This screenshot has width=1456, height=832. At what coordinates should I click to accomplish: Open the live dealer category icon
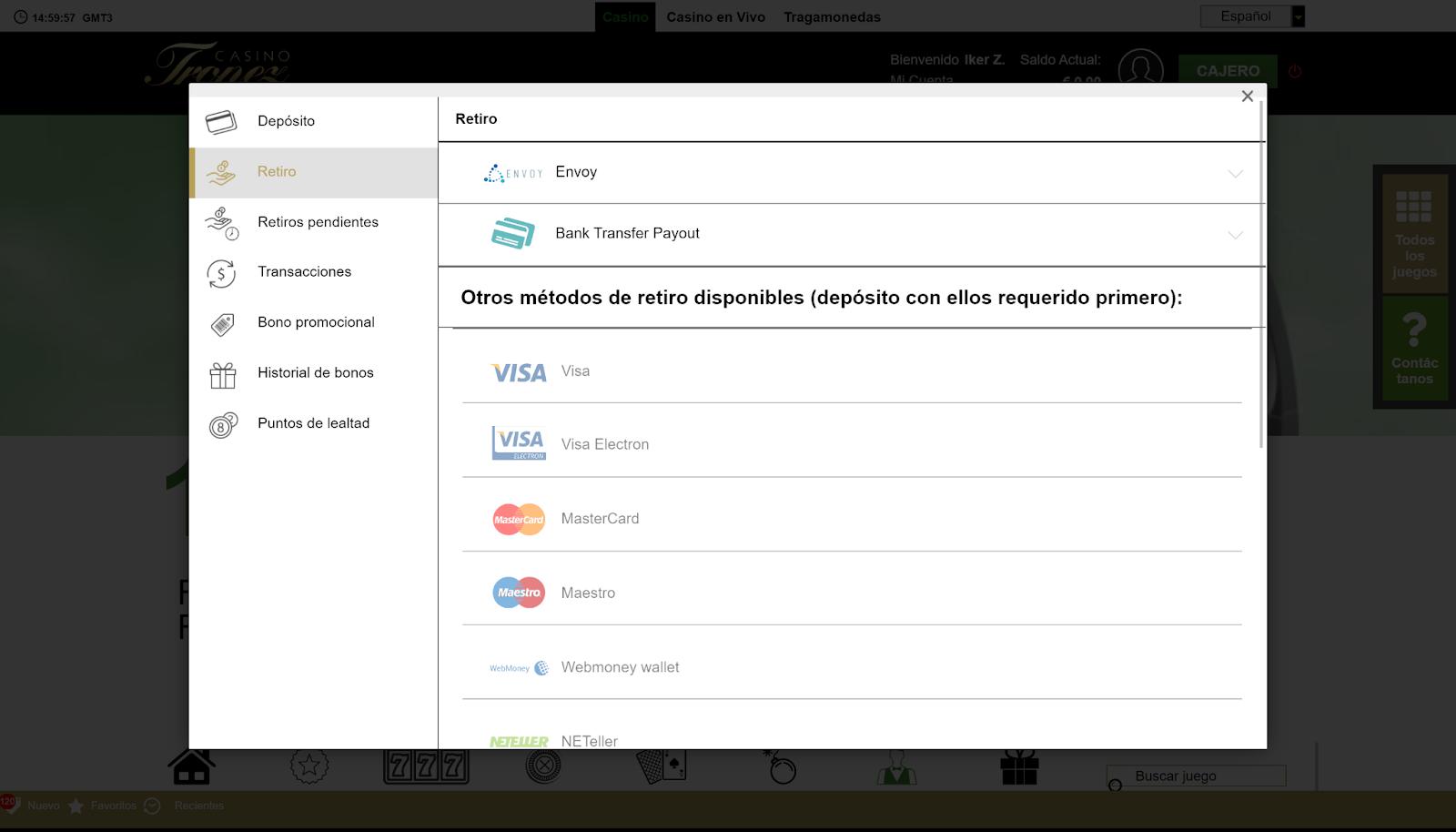pyautogui.click(x=896, y=766)
